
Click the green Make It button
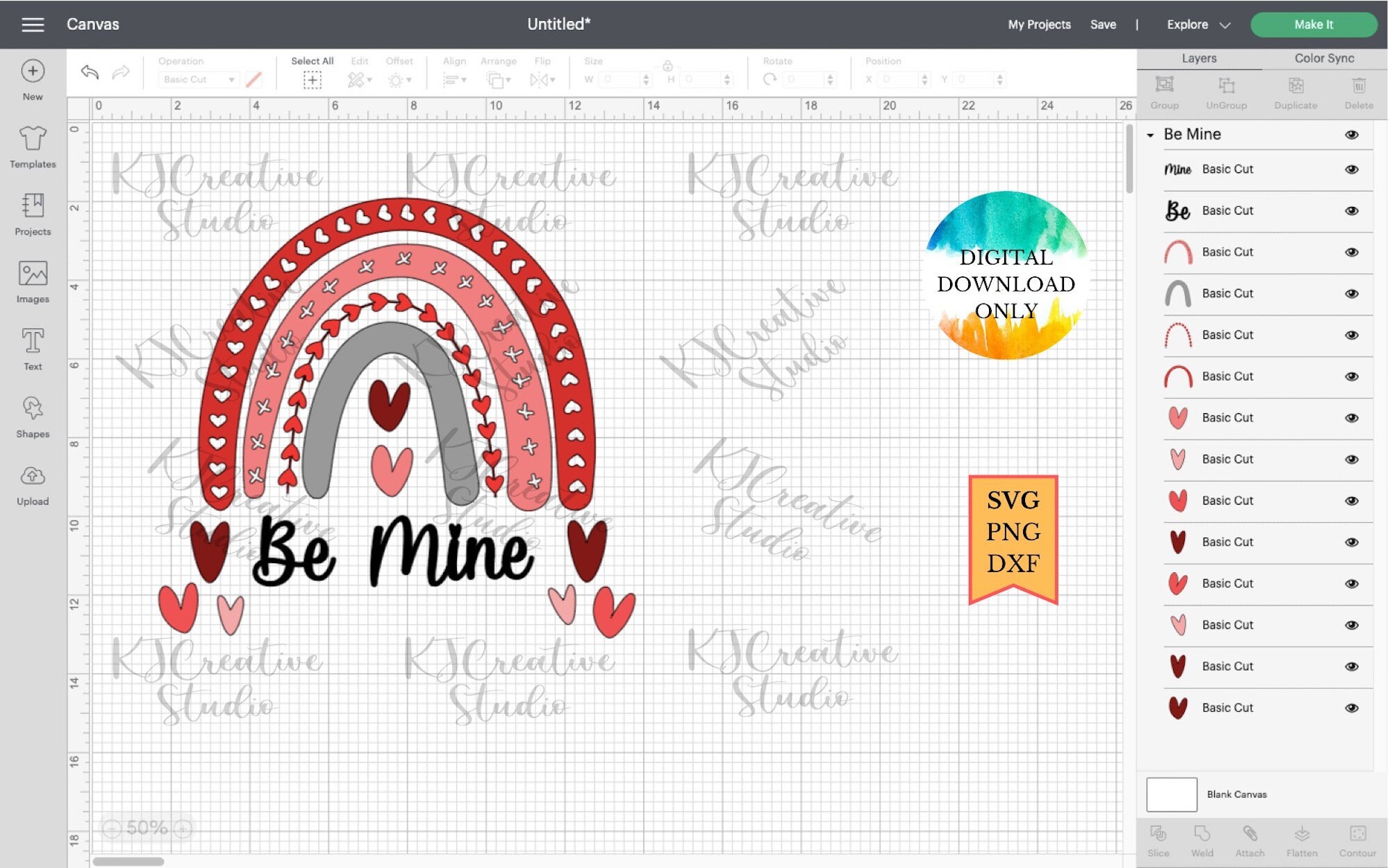pyautogui.click(x=1313, y=25)
